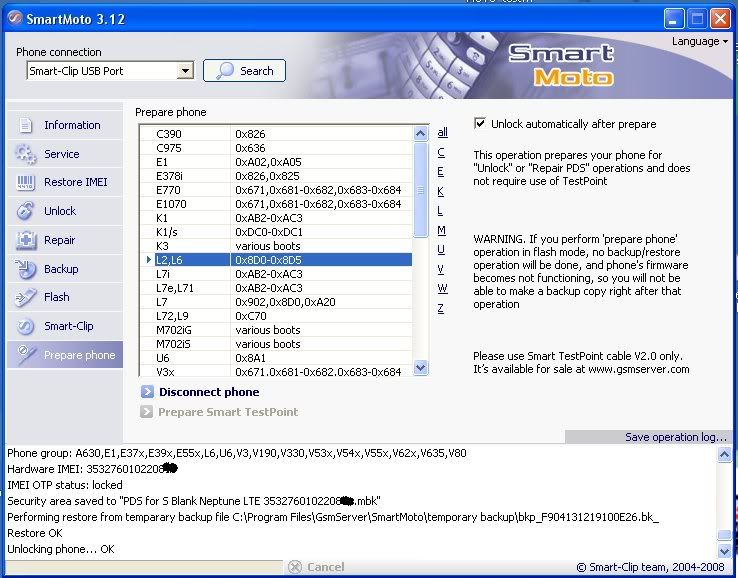Click the phone list scrollbar thumb
The height and width of the screenshot is (578, 738).
pos(420,190)
